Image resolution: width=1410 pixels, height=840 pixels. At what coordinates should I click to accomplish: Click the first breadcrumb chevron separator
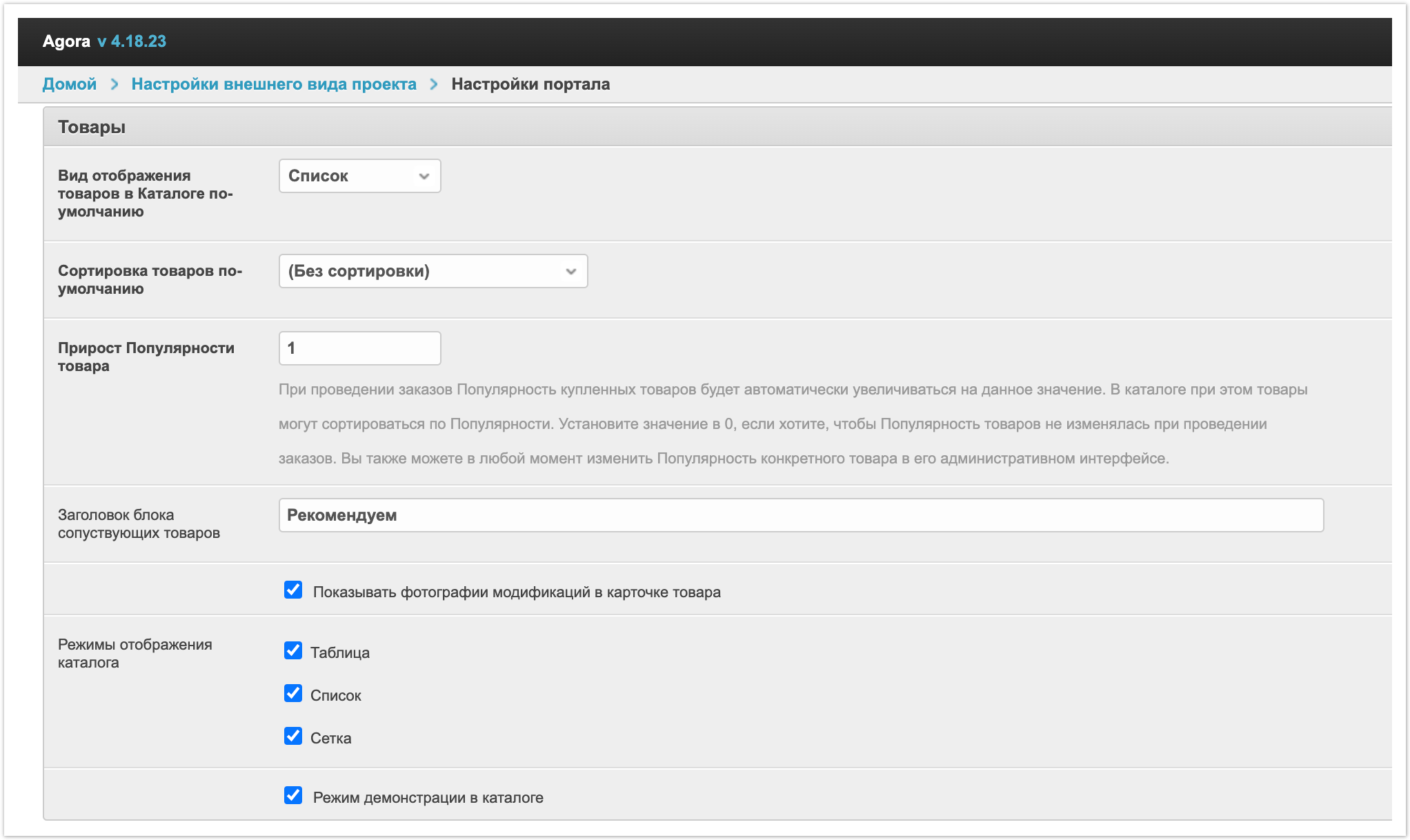[115, 84]
